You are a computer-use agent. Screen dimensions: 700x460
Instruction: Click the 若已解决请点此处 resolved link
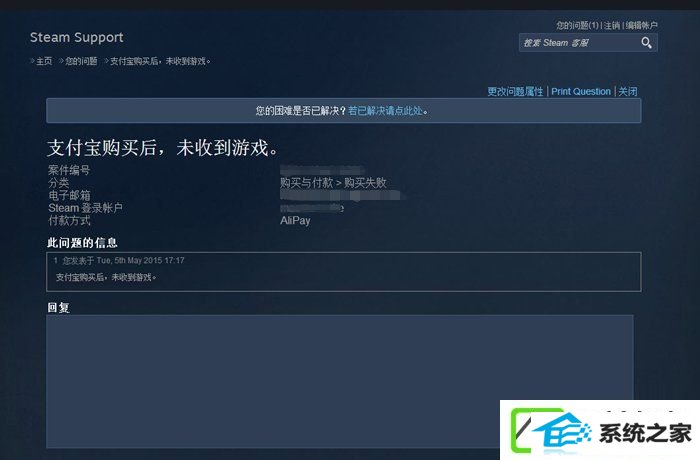coord(385,111)
